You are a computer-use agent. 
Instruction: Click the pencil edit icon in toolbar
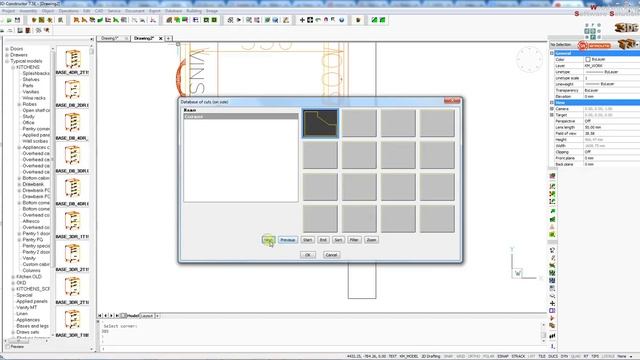click(286, 20)
